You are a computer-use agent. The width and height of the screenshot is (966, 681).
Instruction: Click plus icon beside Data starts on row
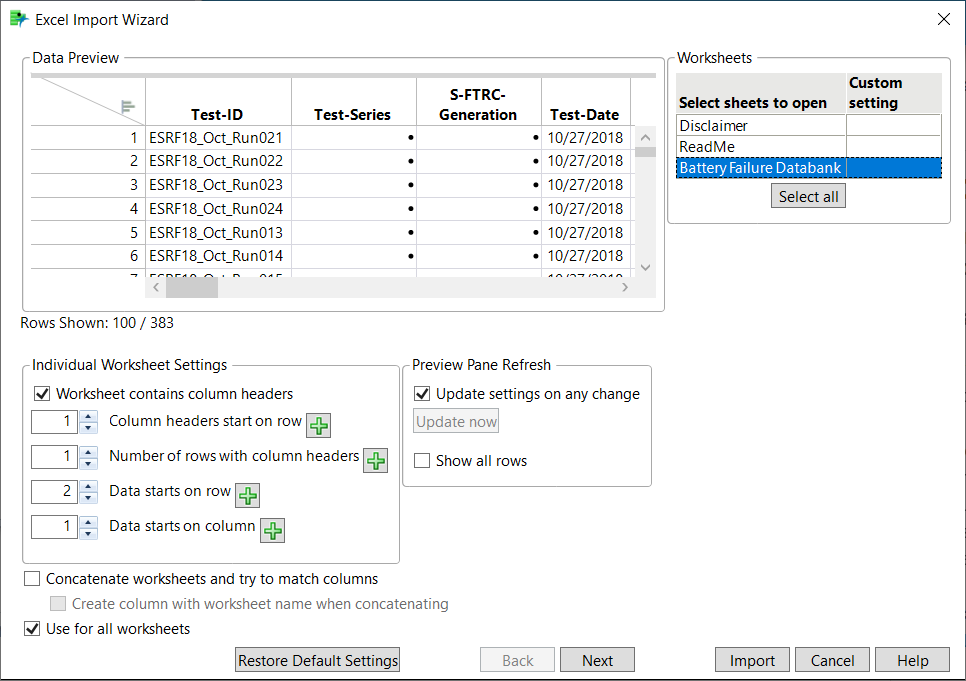(x=247, y=495)
